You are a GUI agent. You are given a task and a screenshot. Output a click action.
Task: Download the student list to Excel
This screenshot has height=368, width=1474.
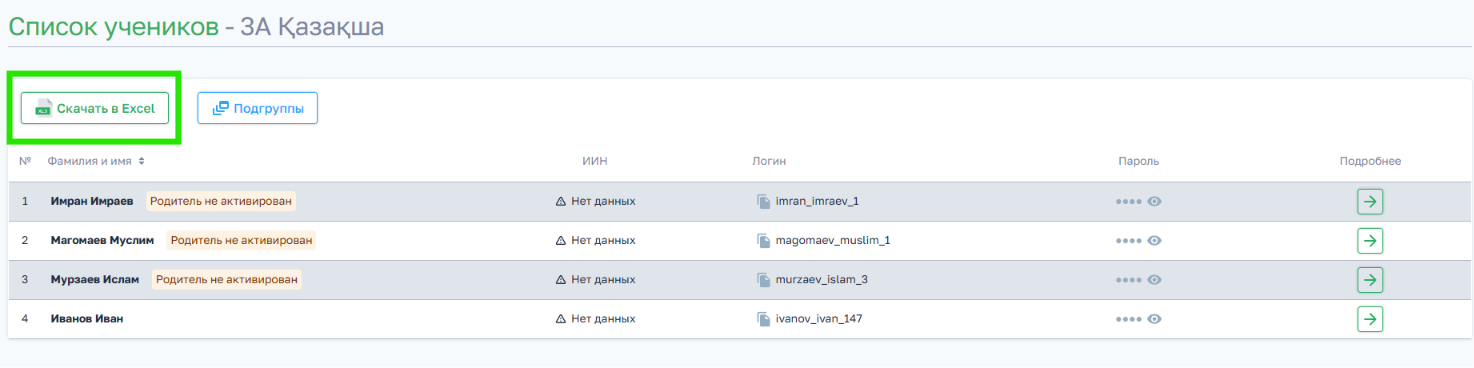coord(95,108)
